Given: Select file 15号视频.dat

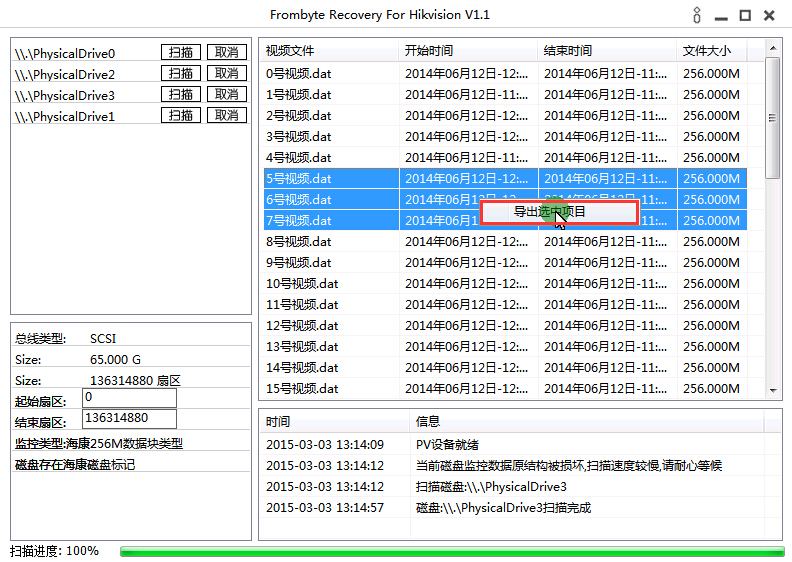Looking at the screenshot, I should click(302, 389).
